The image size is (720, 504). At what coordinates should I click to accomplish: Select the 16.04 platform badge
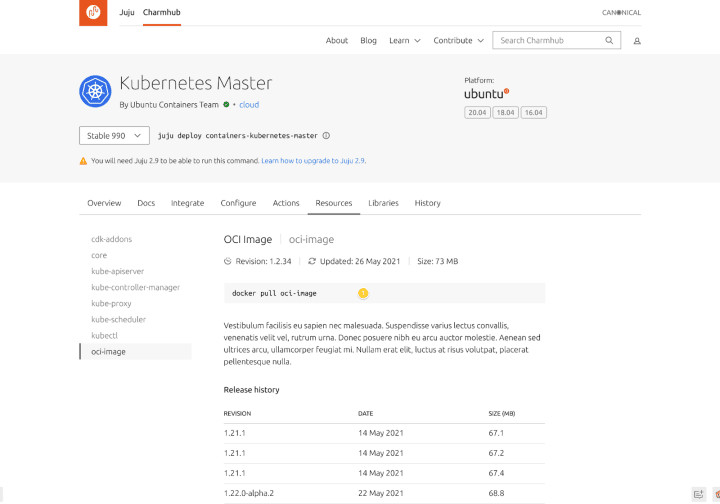tap(534, 112)
